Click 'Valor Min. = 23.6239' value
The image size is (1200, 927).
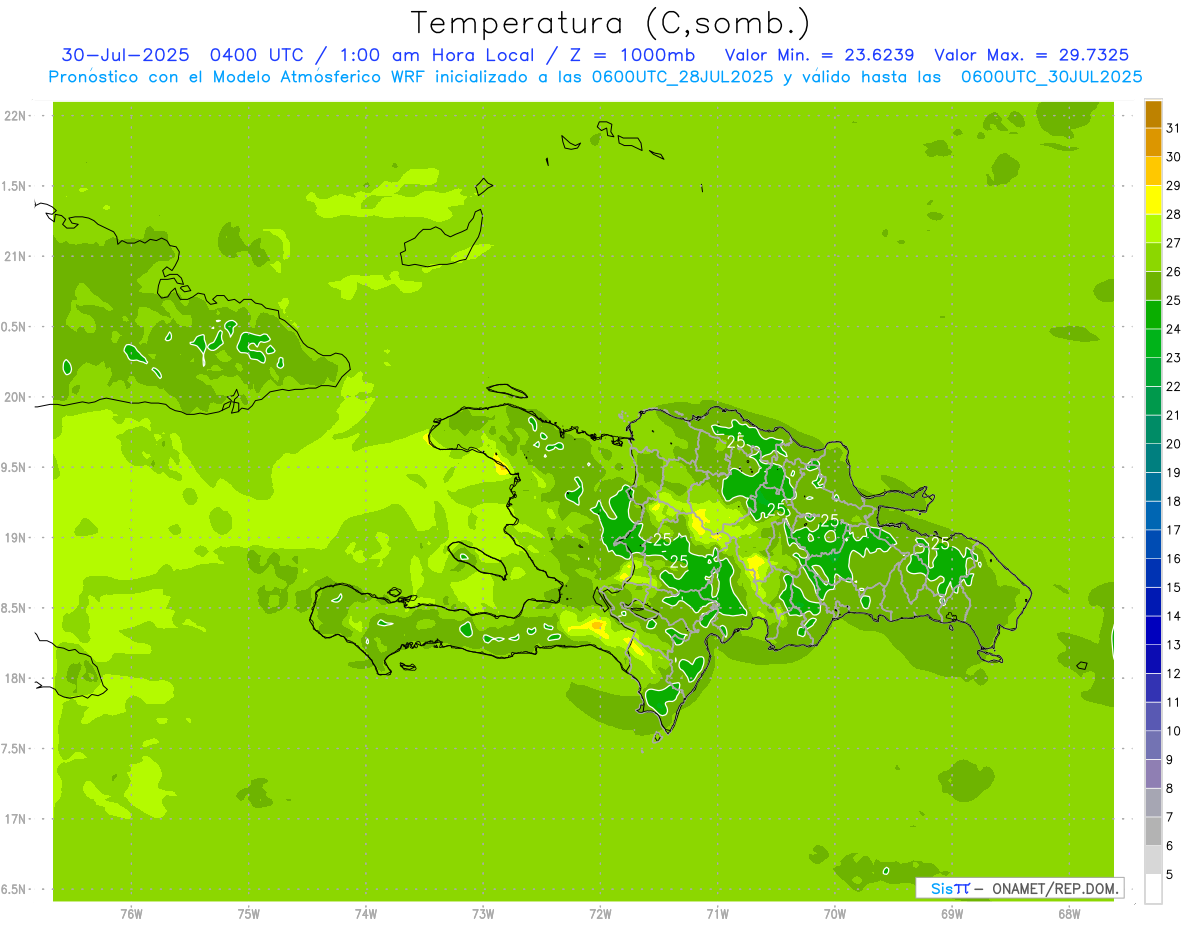click(x=822, y=55)
